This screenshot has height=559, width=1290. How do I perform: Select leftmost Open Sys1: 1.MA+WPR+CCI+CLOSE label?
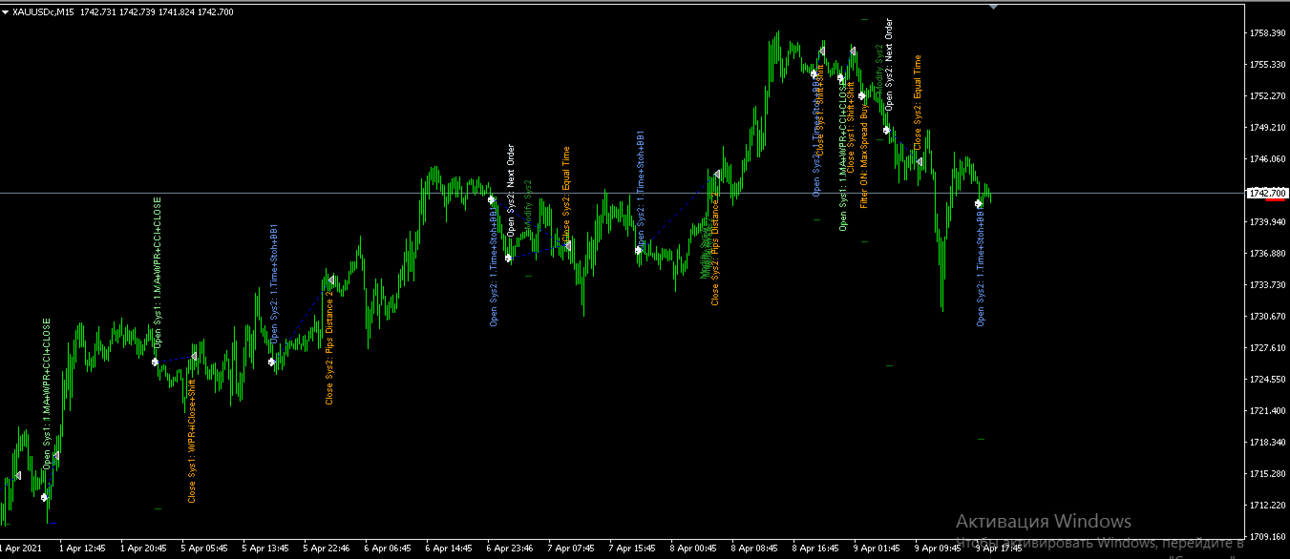47,396
